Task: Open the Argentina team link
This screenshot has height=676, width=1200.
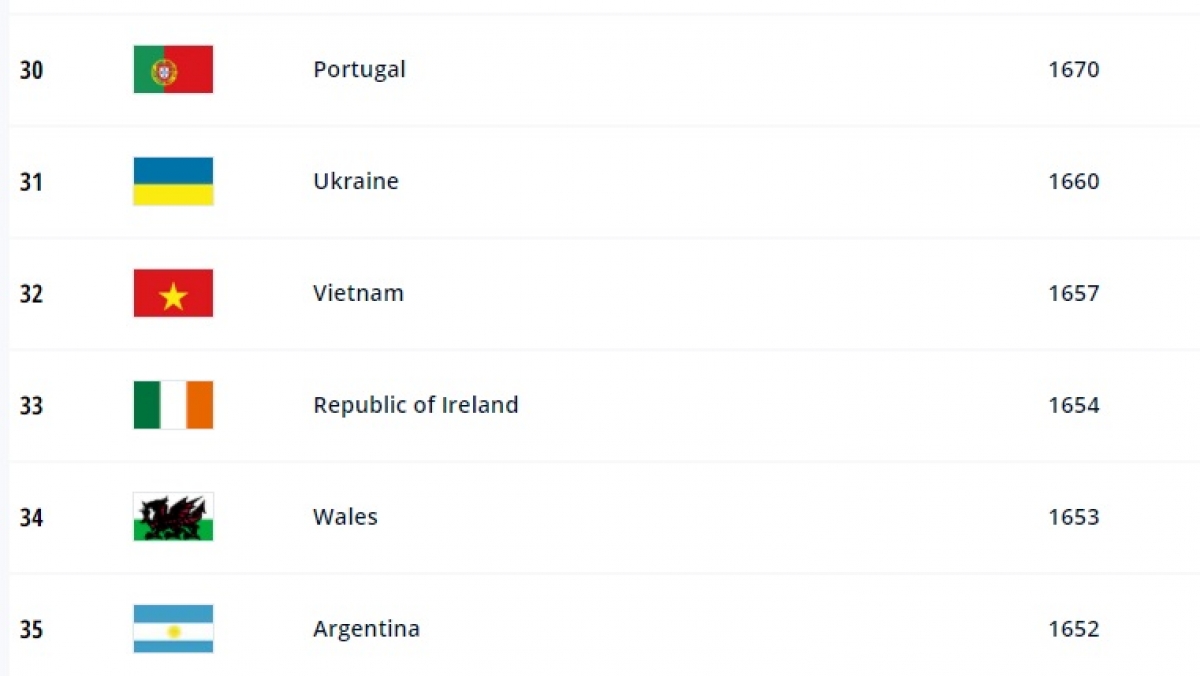Action: (366, 630)
